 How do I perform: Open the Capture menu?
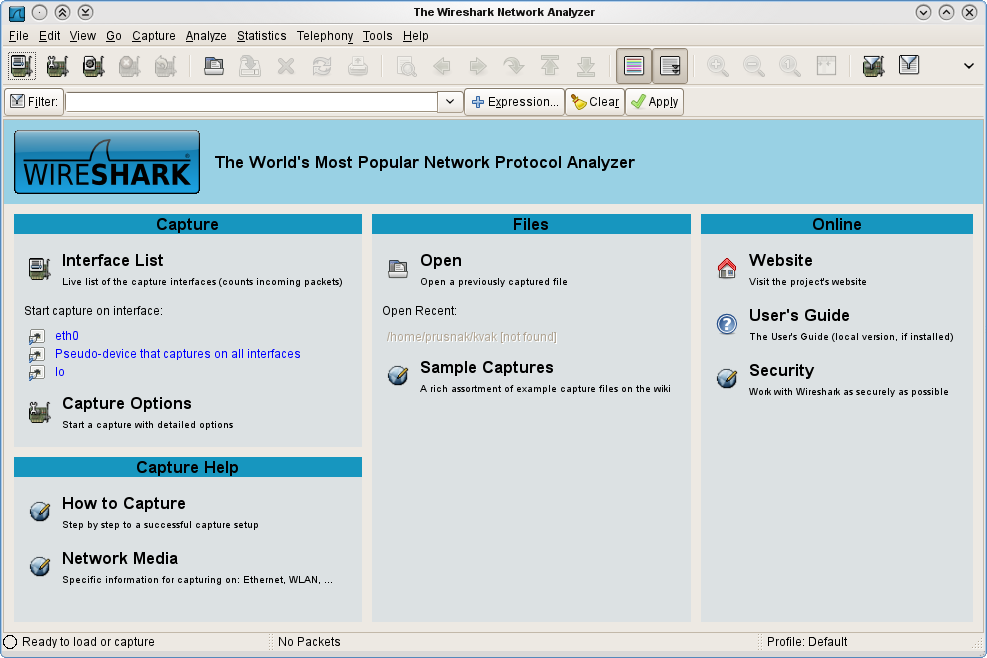(154, 36)
